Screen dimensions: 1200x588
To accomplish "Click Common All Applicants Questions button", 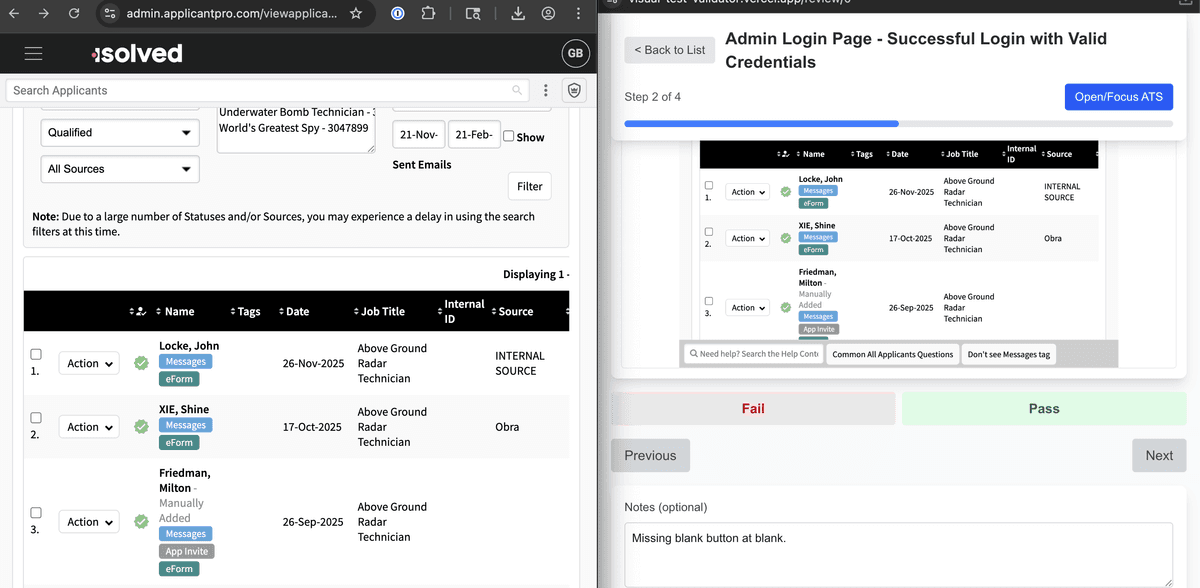I will click(x=892, y=354).
